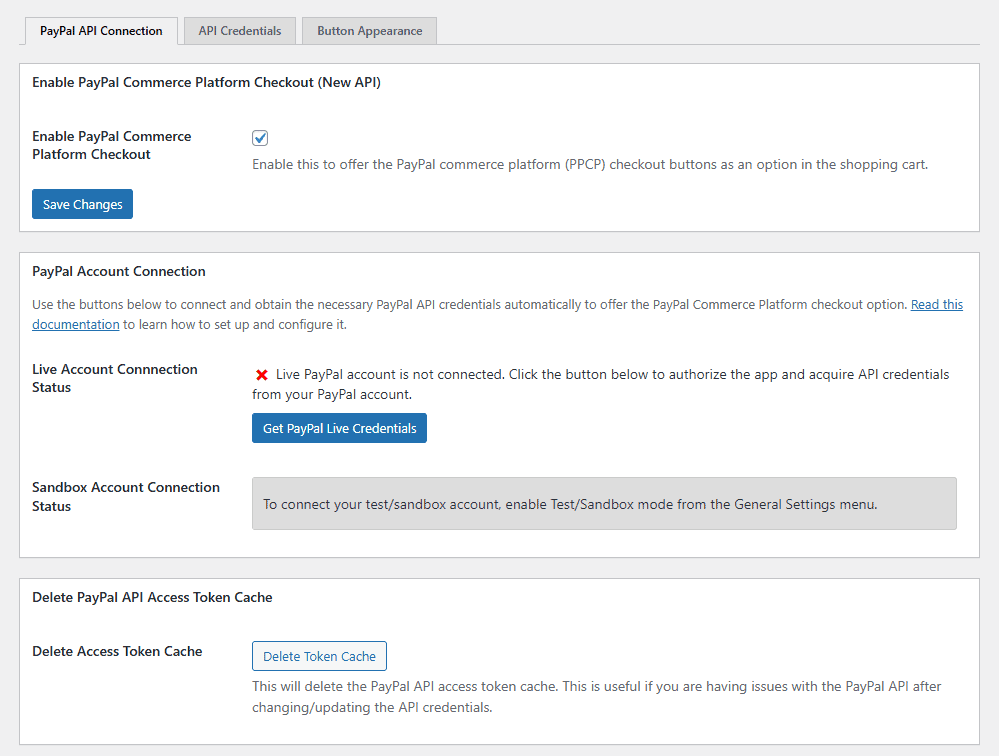Click 'Live Account Connnection Status' label

click(115, 378)
